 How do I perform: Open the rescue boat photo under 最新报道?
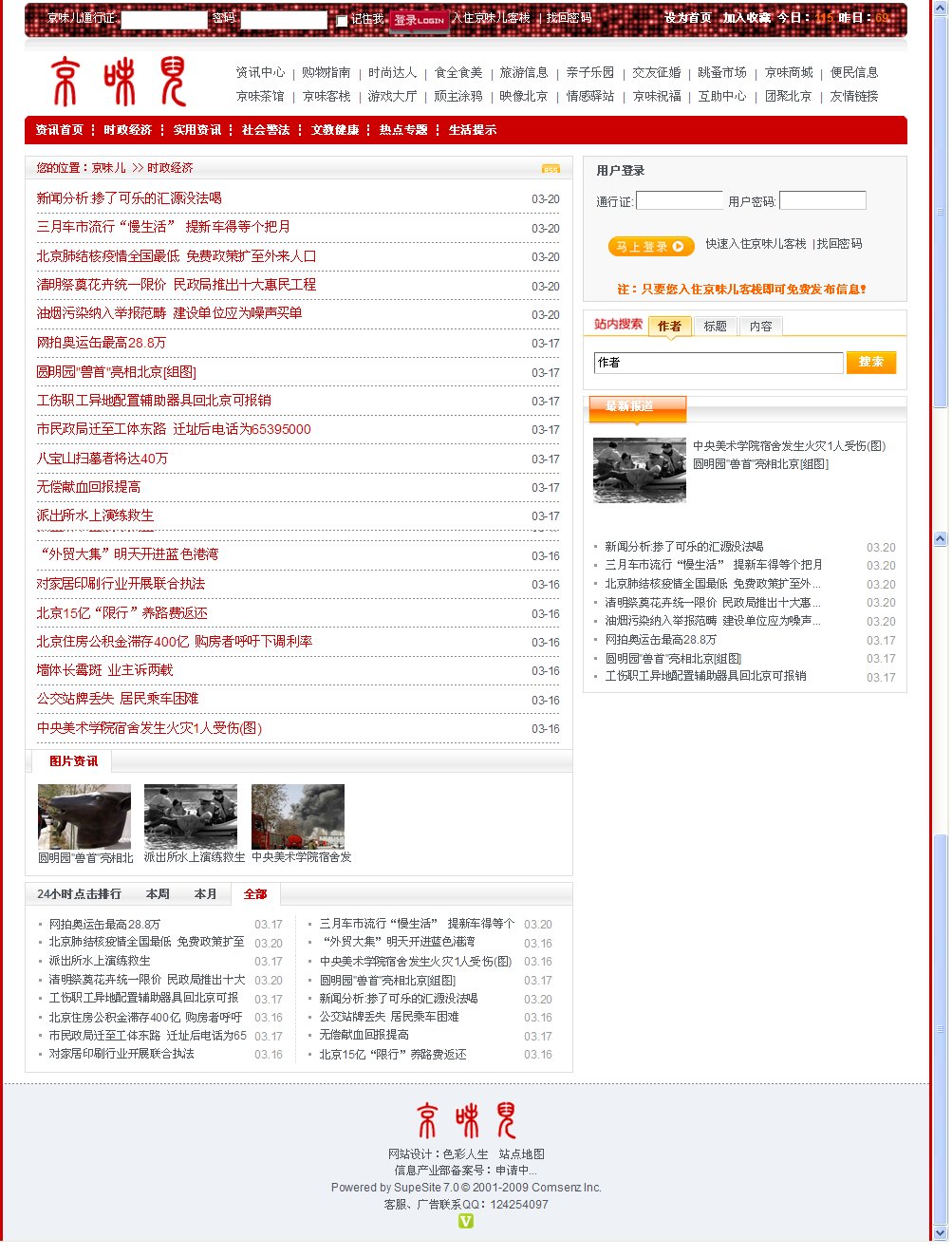(640, 470)
